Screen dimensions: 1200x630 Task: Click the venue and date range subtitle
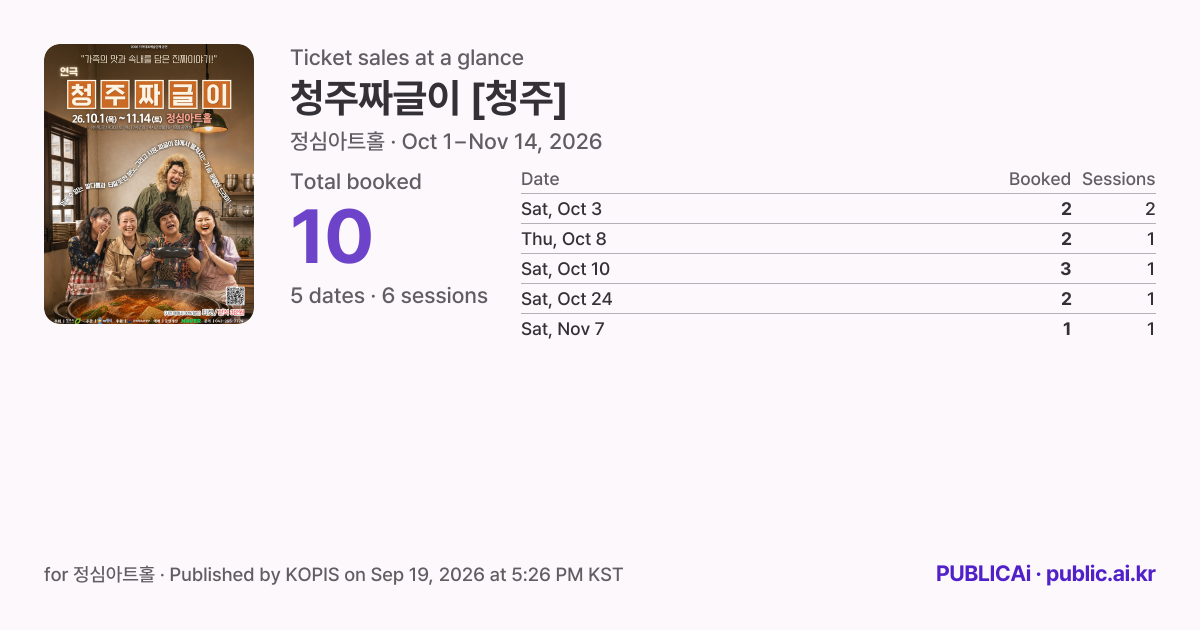[x=446, y=142]
